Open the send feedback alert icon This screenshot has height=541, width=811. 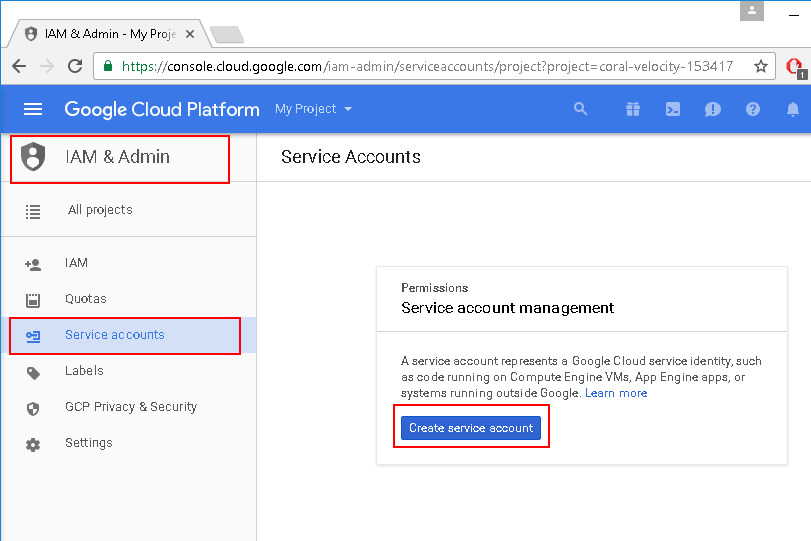pyautogui.click(x=713, y=109)
